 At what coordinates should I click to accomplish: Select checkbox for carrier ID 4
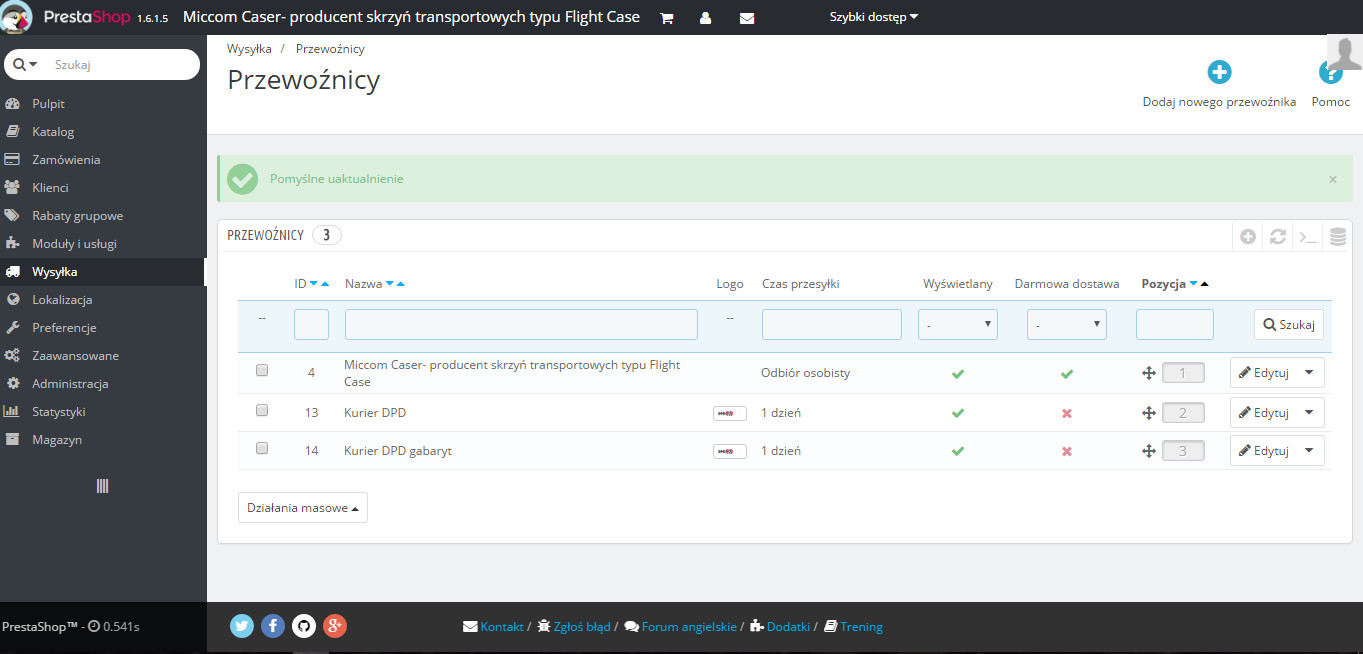point(262,370)
